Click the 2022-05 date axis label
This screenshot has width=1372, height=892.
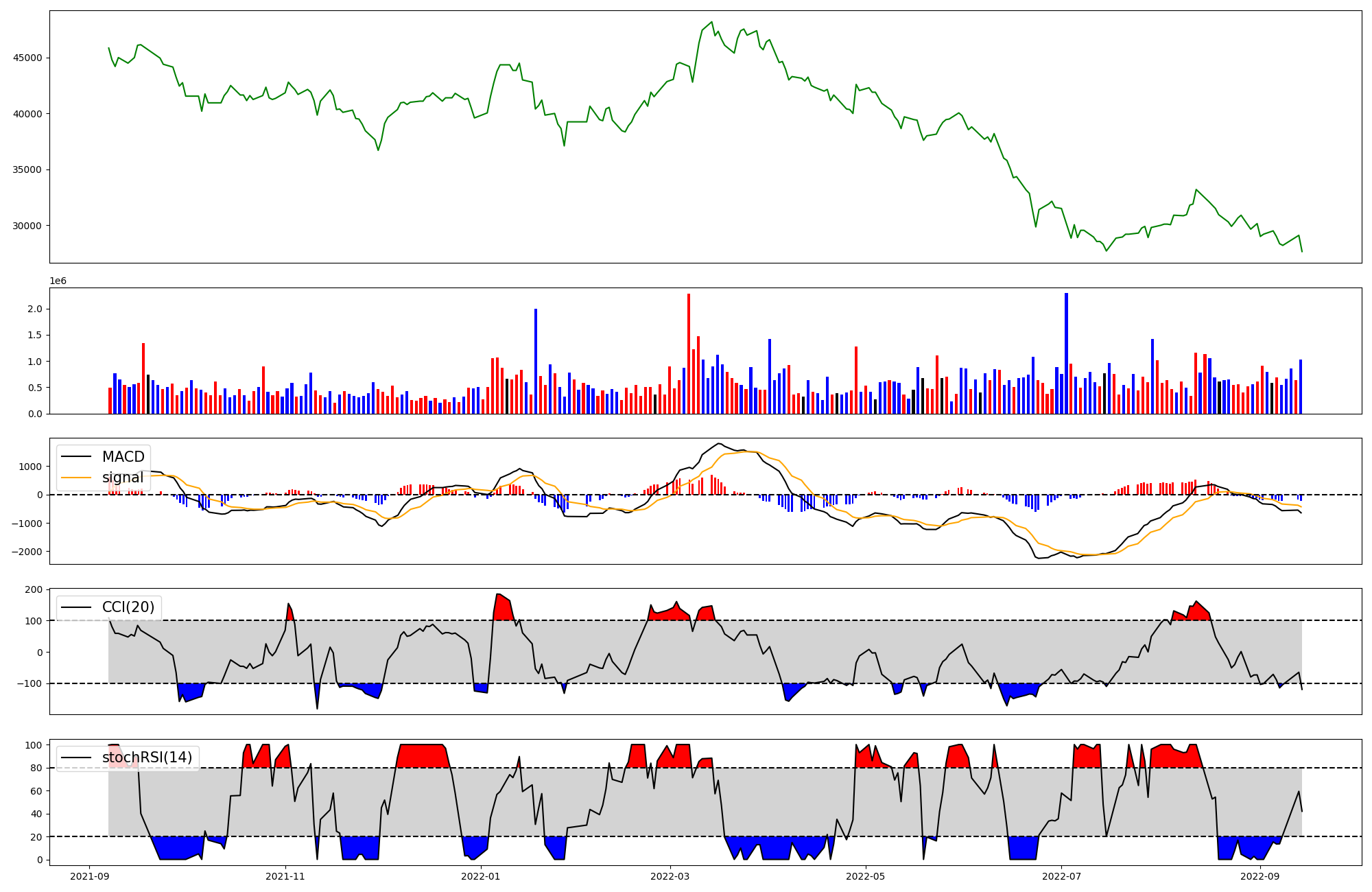tap(866, 876)
